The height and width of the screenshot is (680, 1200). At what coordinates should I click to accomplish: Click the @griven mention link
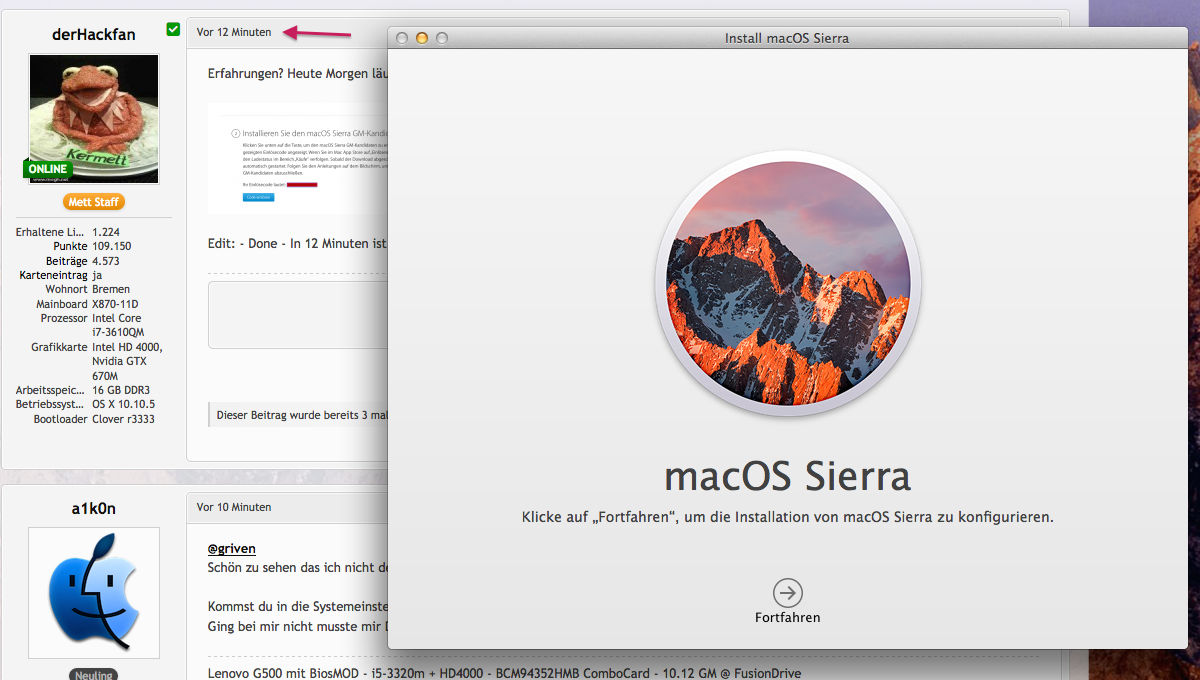(232, 548)
